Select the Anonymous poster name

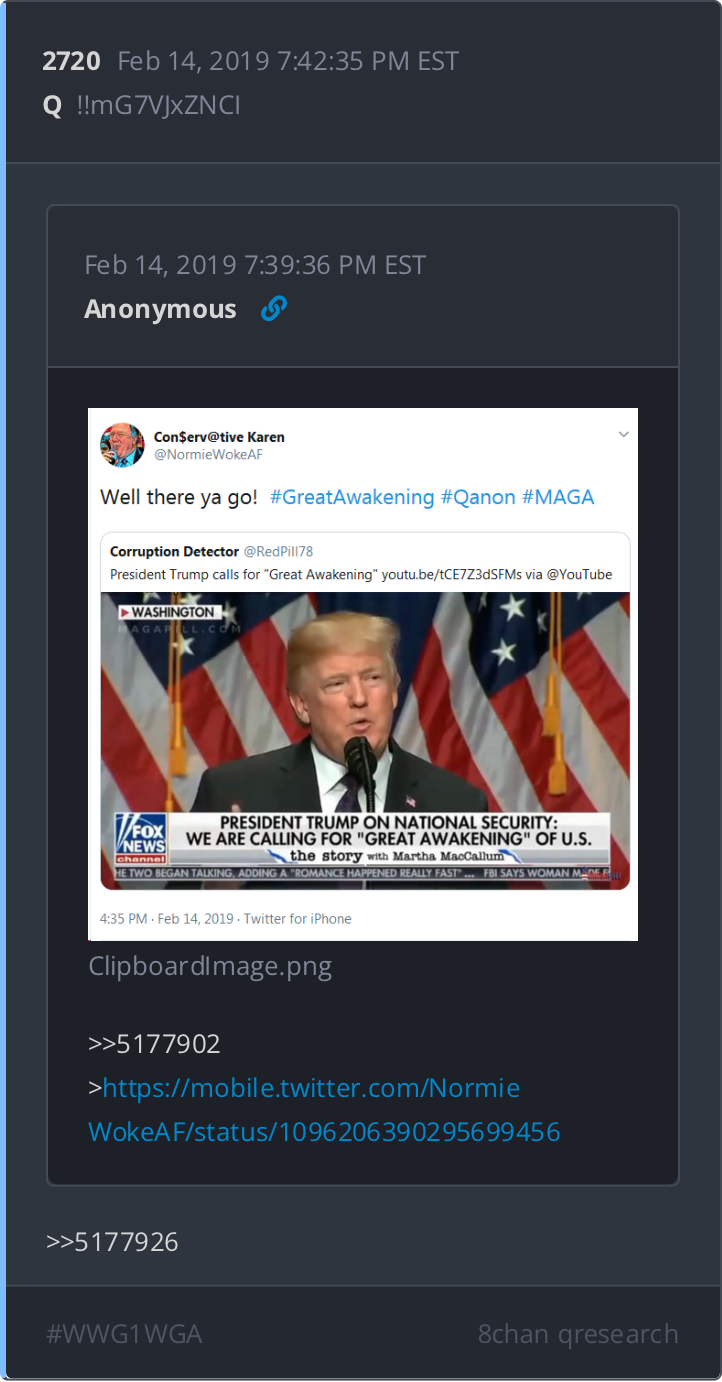pos(160,309)
